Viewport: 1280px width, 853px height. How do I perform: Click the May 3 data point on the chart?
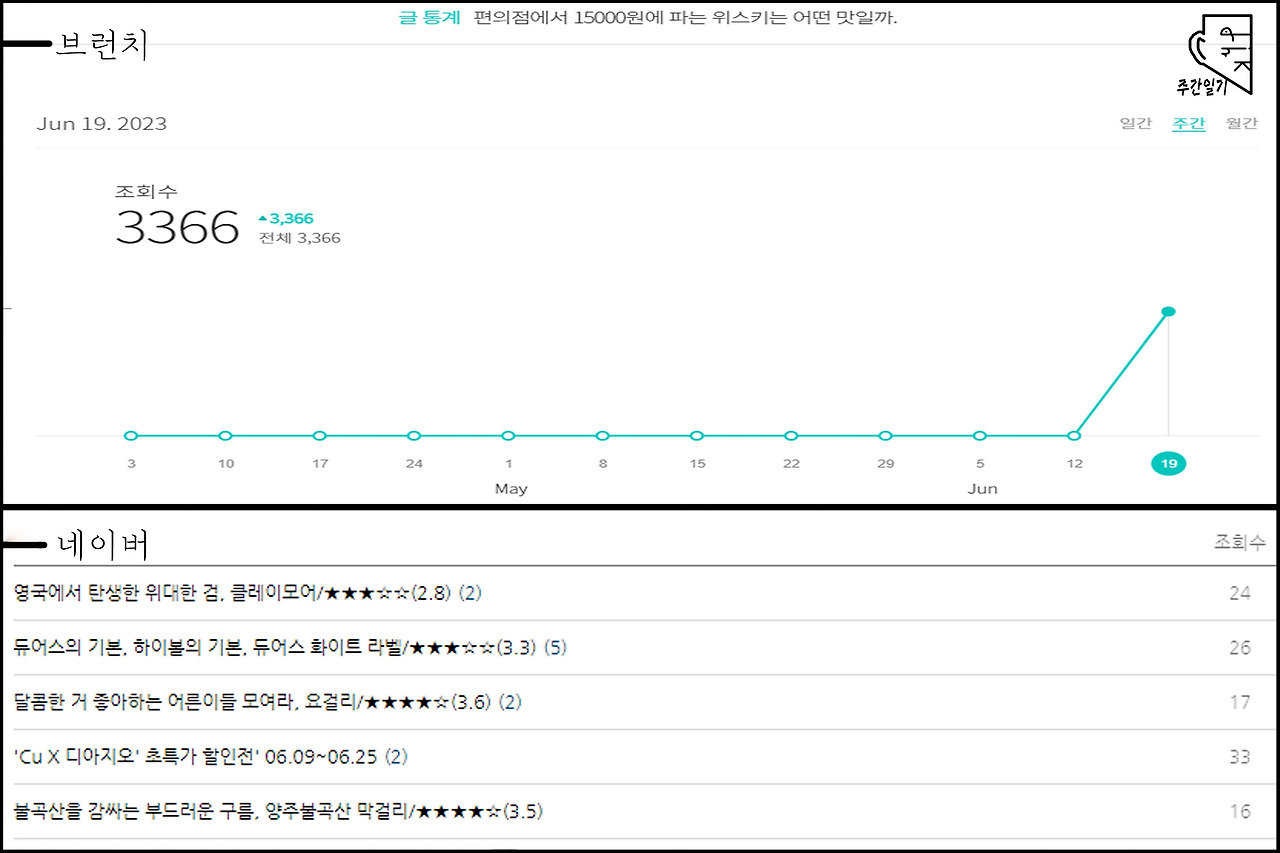[130, 436]
